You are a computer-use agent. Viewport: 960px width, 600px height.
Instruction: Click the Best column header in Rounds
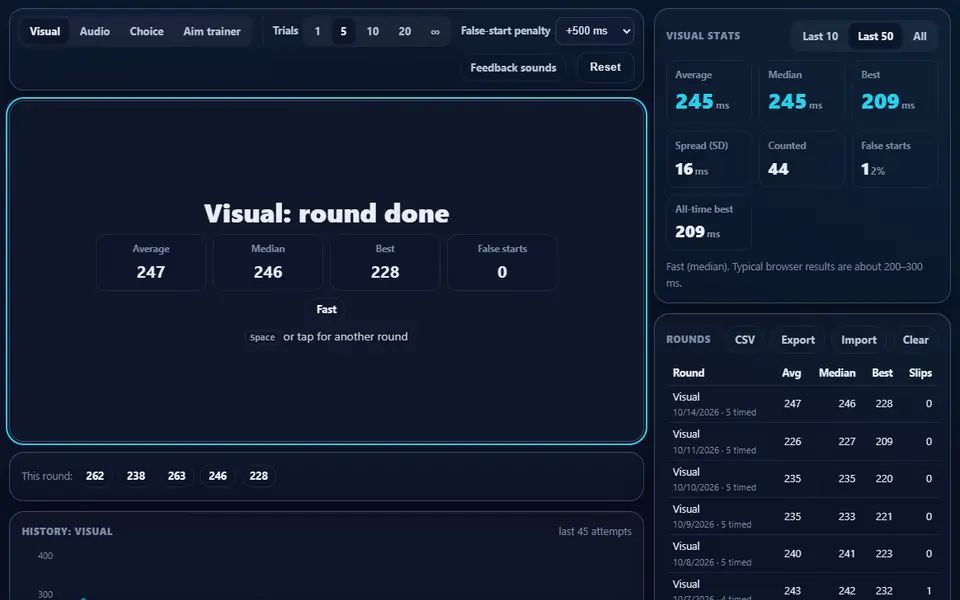tap(882, 373)
